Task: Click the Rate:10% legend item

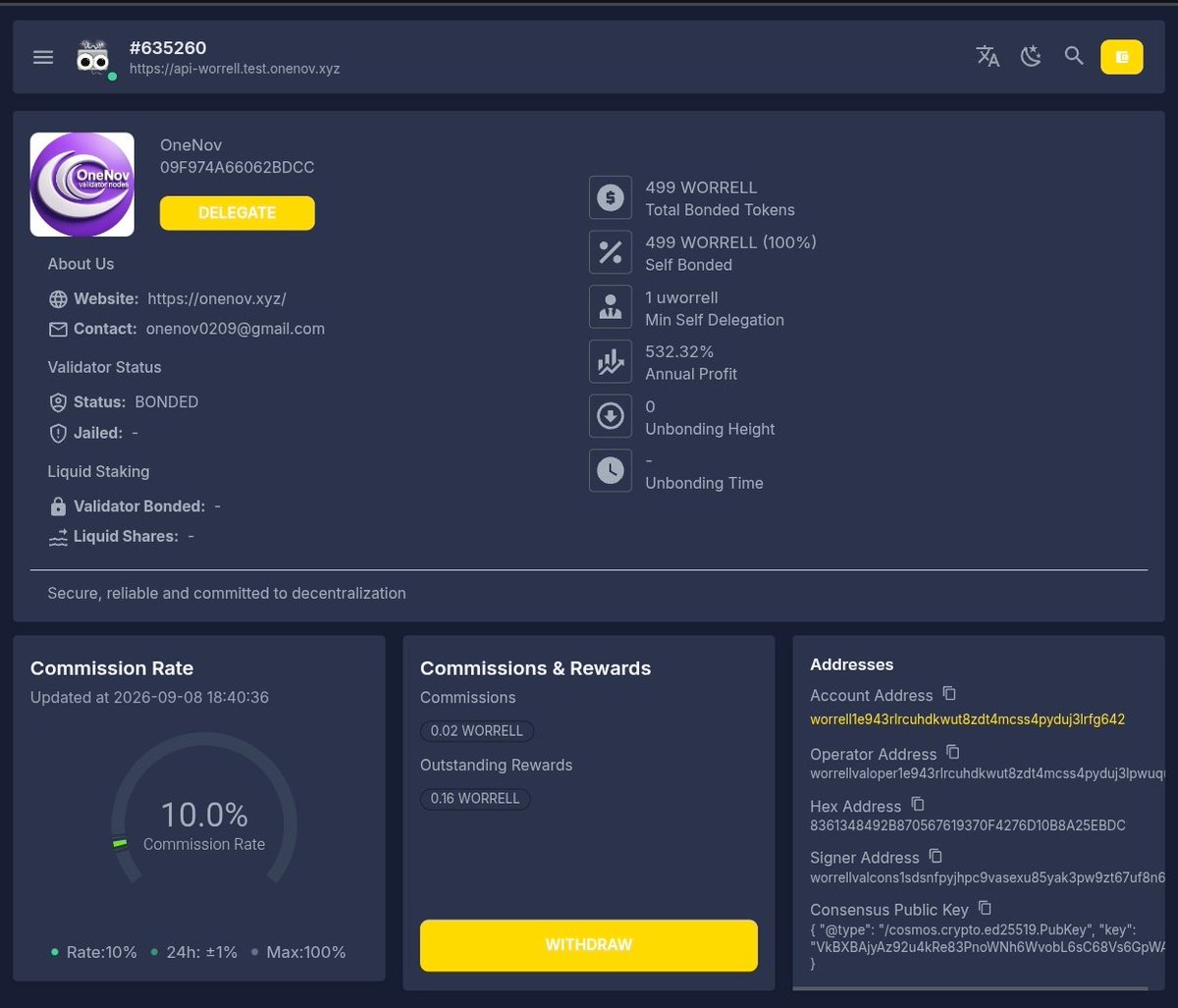Action: click(94, 952)
